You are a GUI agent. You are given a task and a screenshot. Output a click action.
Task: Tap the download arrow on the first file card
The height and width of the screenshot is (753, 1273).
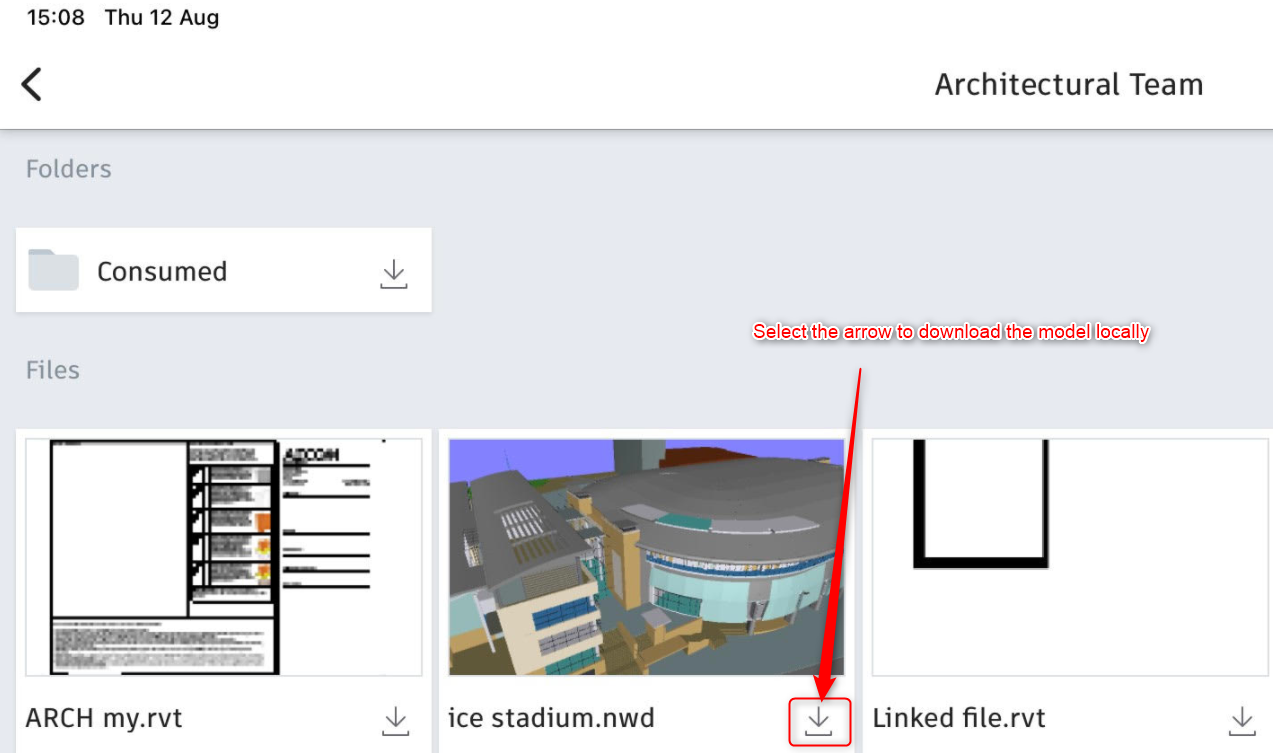pyautogui.click(x=394, y=720)
